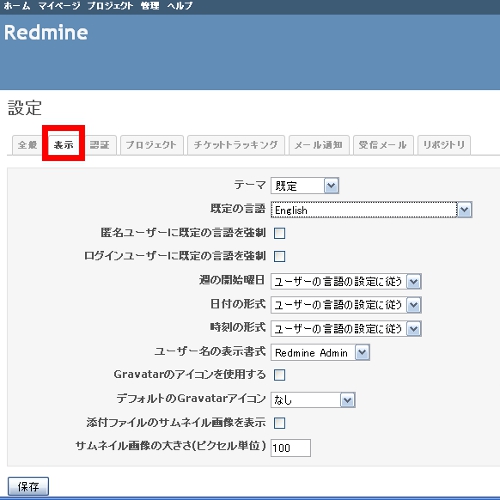
Task: Click the 保存 save button
Action: (x=28, y=487)
